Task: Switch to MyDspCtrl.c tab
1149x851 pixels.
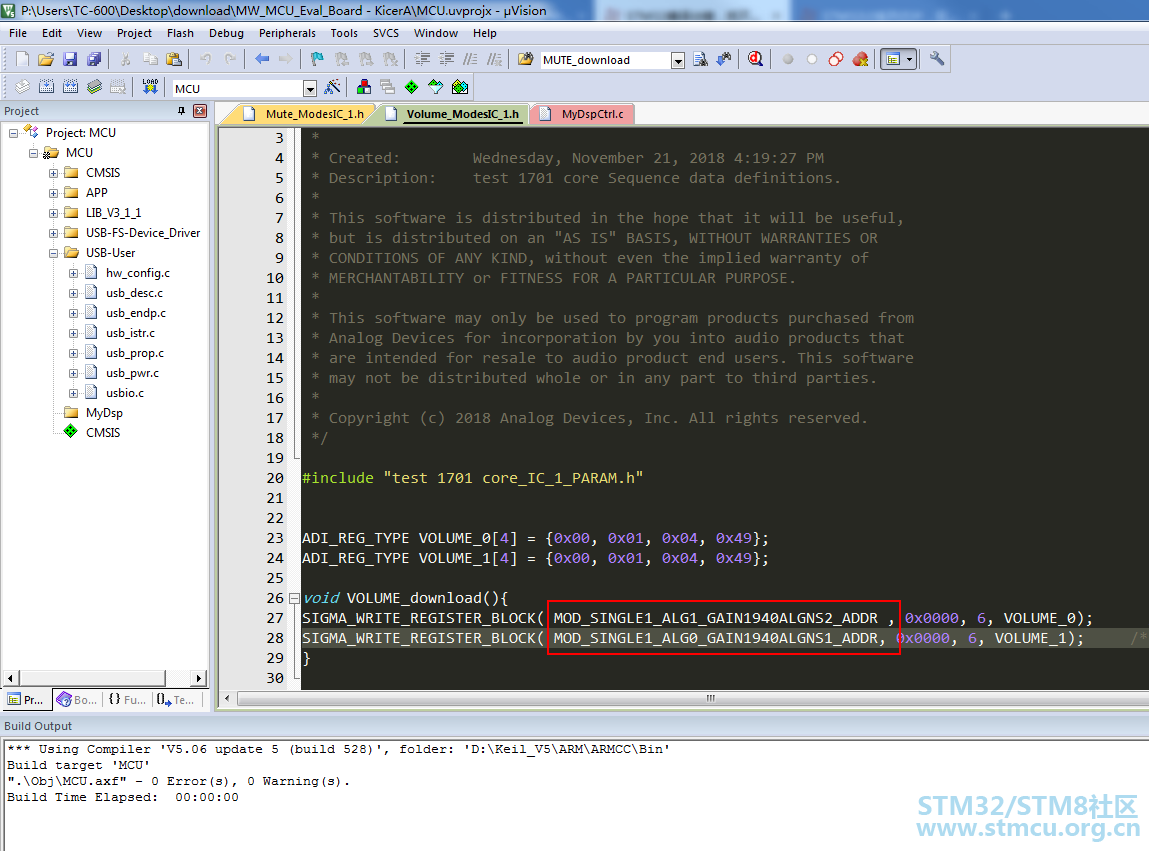Action: click(584, 114)
